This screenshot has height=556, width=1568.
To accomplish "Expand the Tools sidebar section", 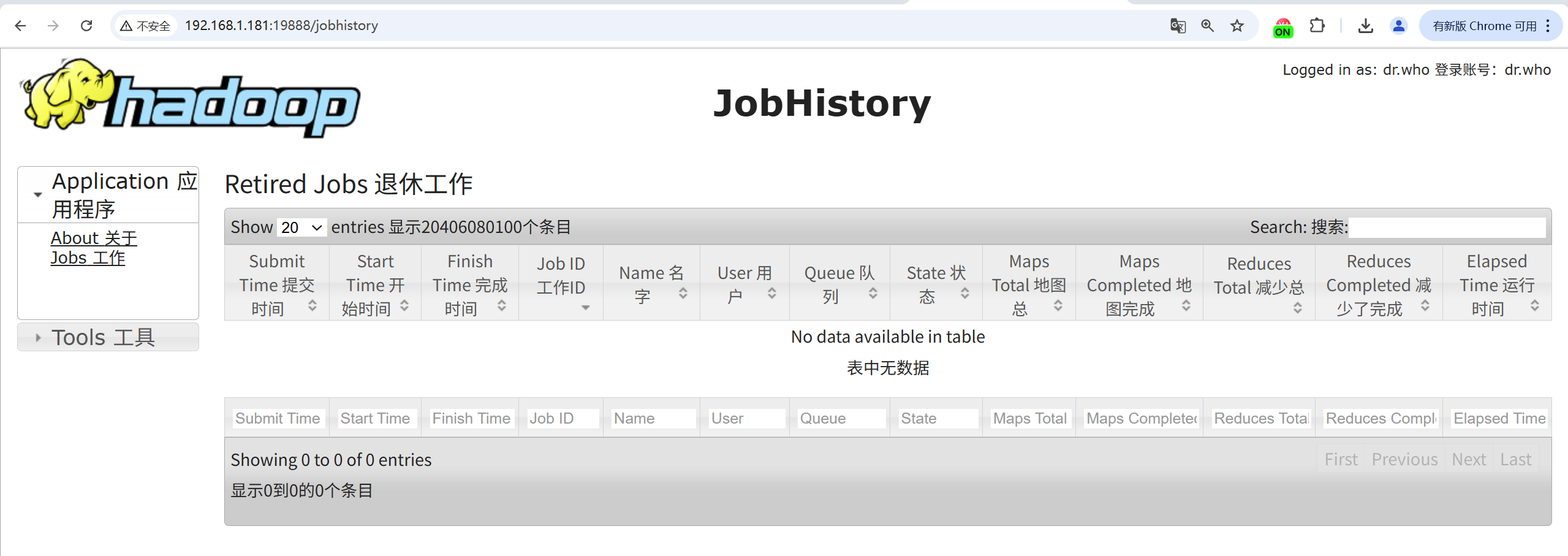I will click(108, 337).
